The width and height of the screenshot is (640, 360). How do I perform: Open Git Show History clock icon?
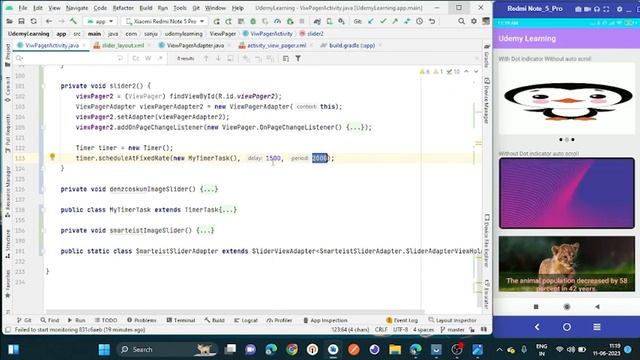coord(420,21)
